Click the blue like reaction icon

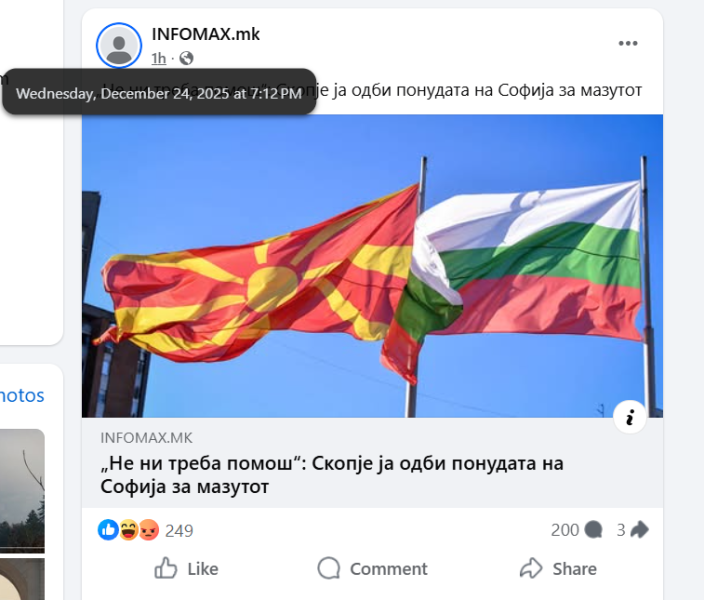point(108,530)
